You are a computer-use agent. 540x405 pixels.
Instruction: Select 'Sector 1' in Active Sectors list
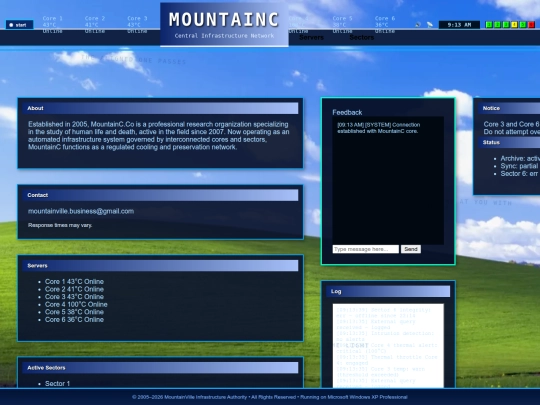[57, 384]
